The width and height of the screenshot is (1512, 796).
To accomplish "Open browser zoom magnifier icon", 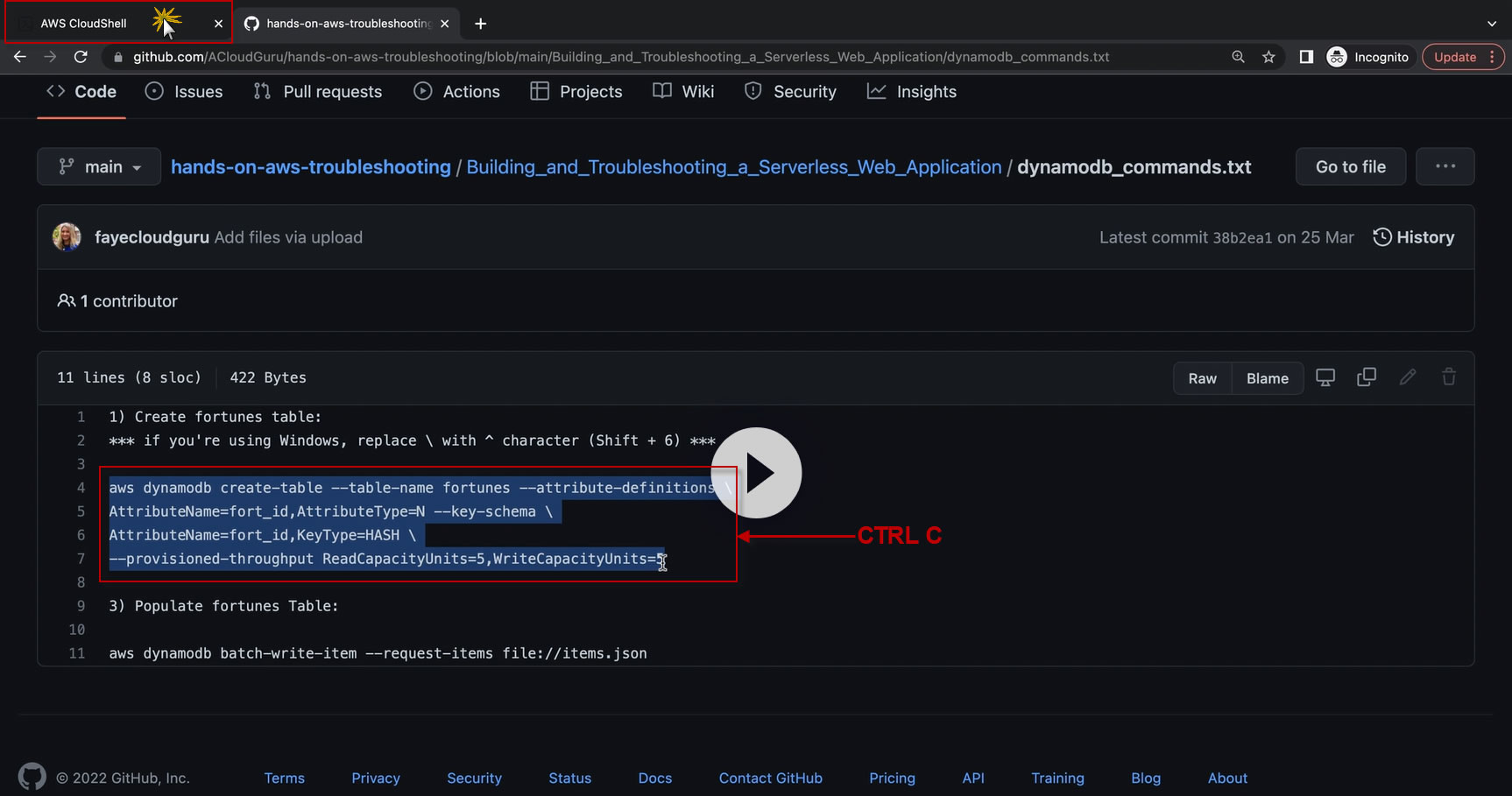I will [x=1238, y=57].
